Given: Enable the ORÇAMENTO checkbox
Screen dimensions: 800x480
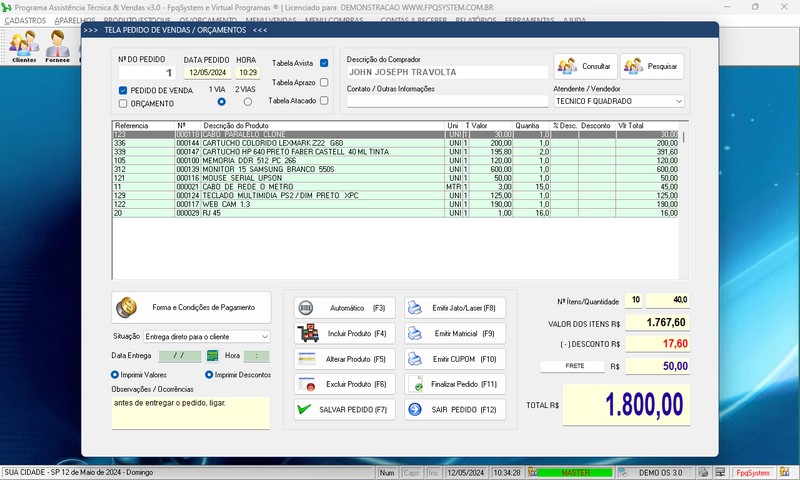Looking at the screenshot, I should (123, 103).
